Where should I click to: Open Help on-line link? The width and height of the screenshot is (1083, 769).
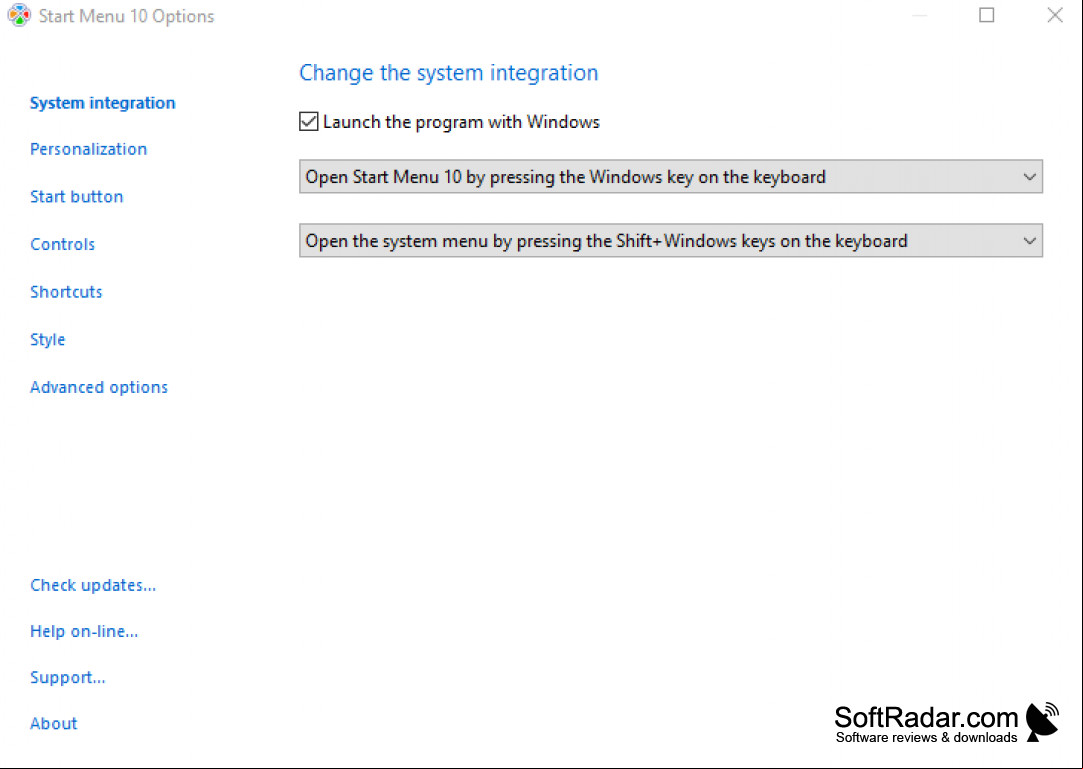pos(84,632)
